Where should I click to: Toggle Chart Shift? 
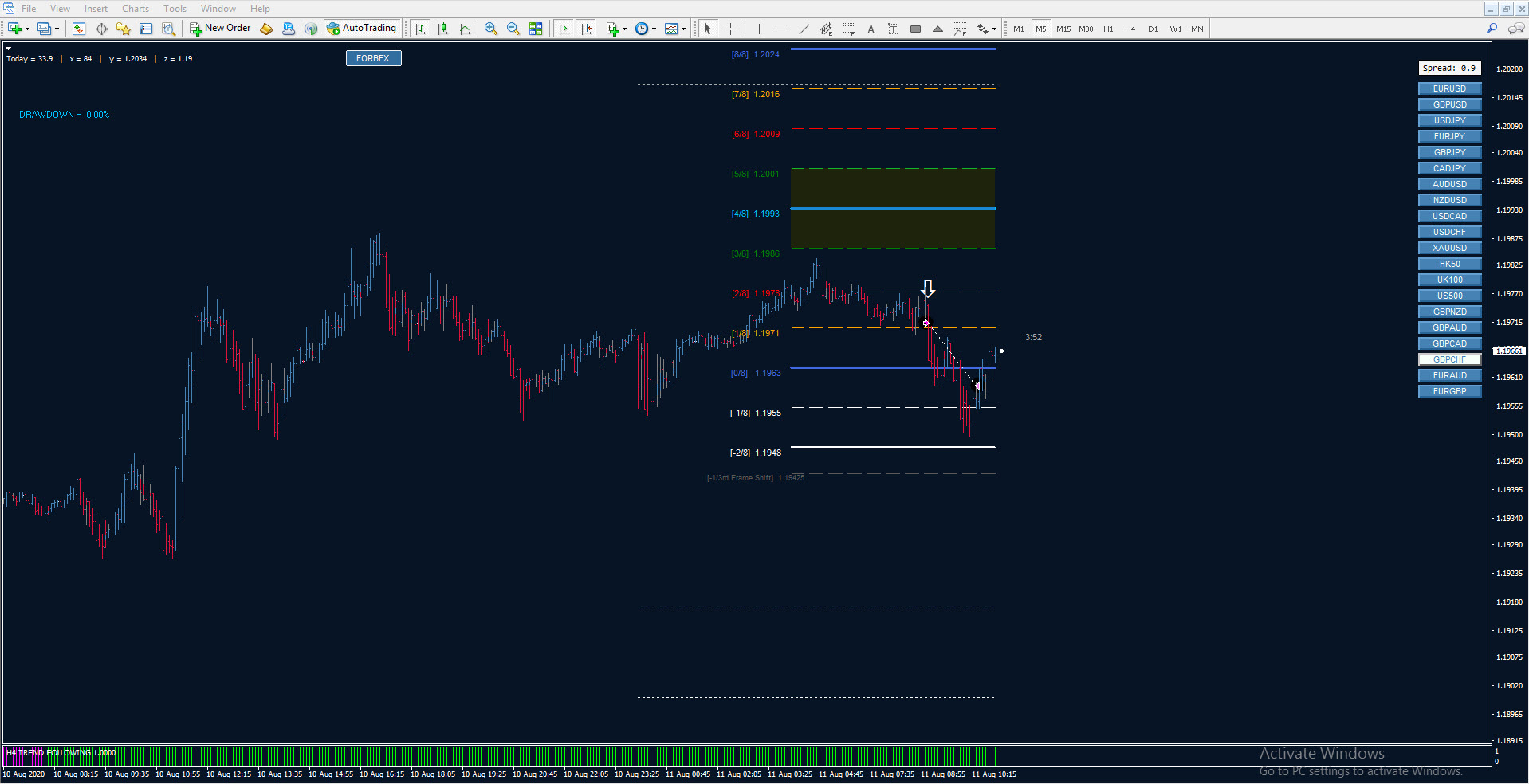point(587,29)
